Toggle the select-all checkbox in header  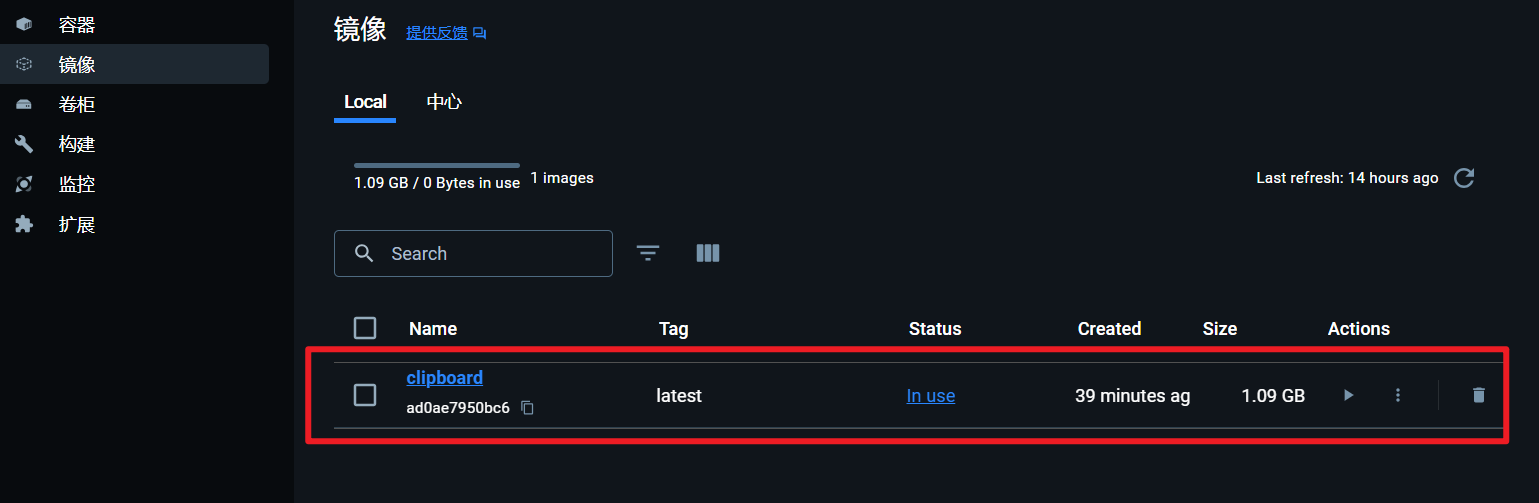coord(365,328)
